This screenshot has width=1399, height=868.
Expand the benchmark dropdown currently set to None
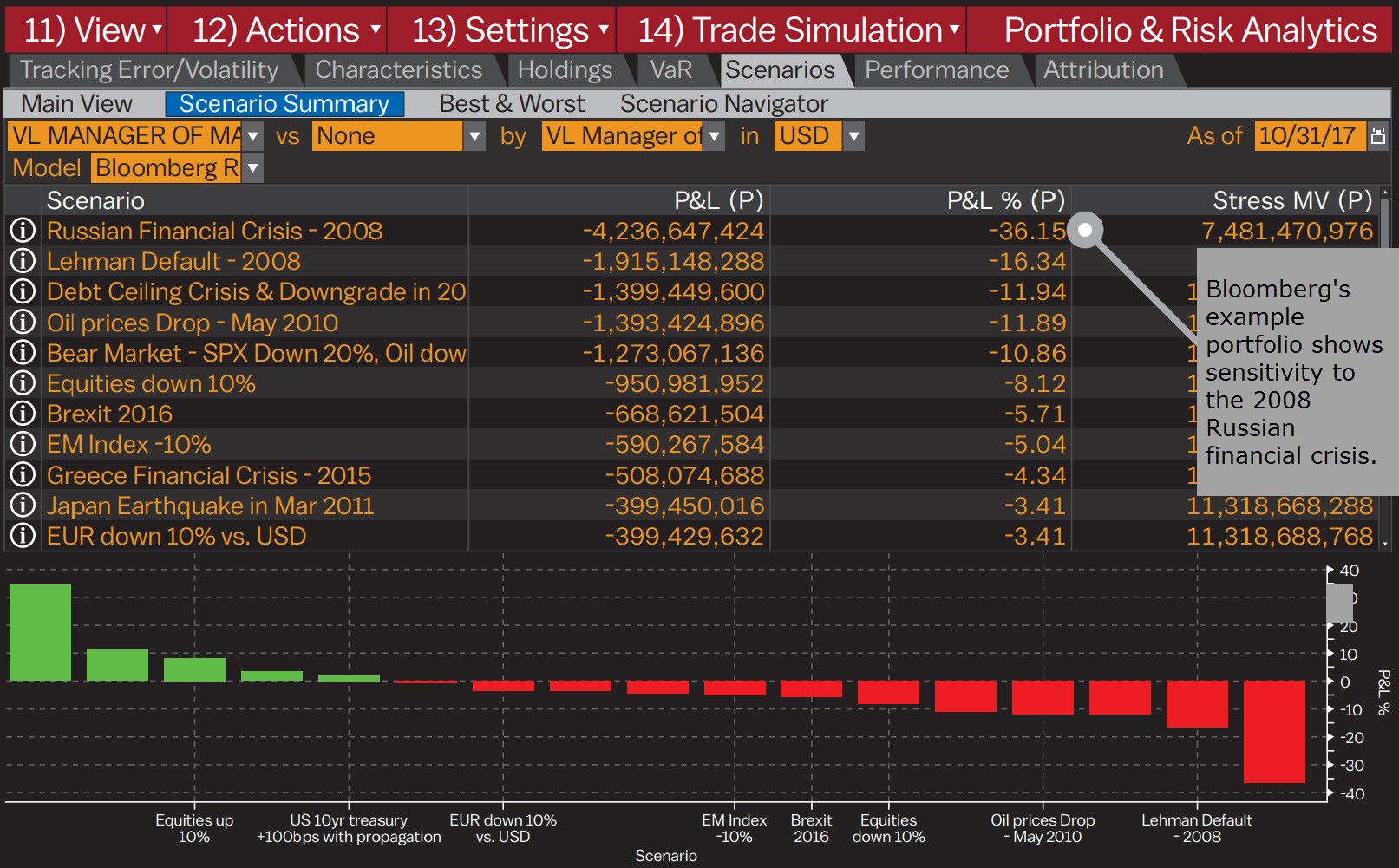click(x=474, y=135)
